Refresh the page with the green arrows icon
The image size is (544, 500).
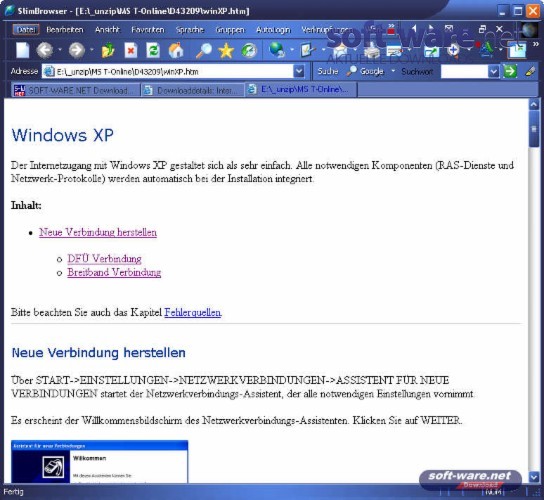(x=153, y=51)
